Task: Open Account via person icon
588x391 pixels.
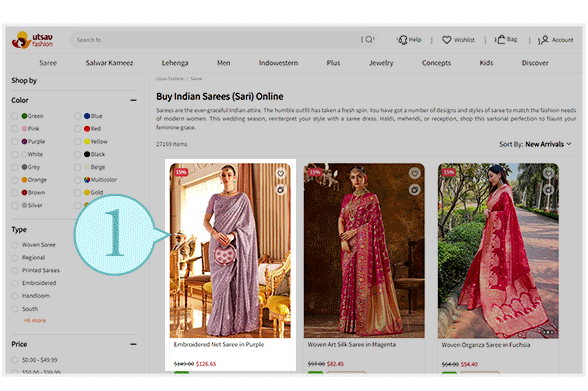Action: (544, 40)
